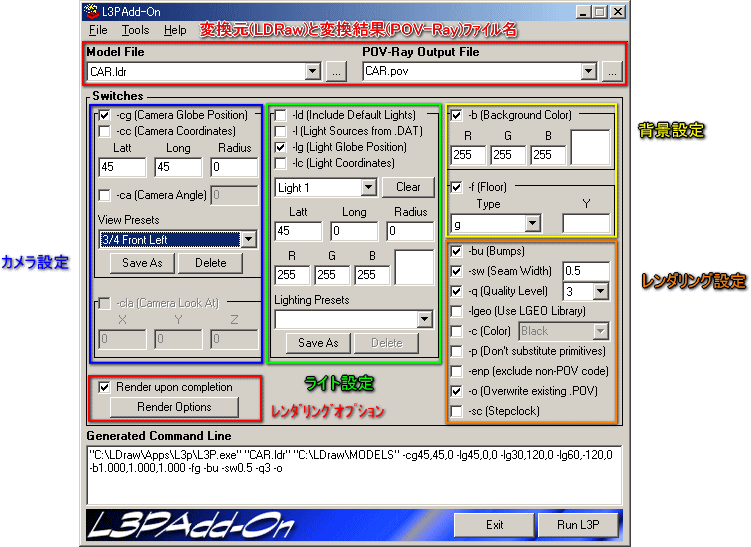Open the File menu
This screenshot has width=751, height=547.
(98, 30)
